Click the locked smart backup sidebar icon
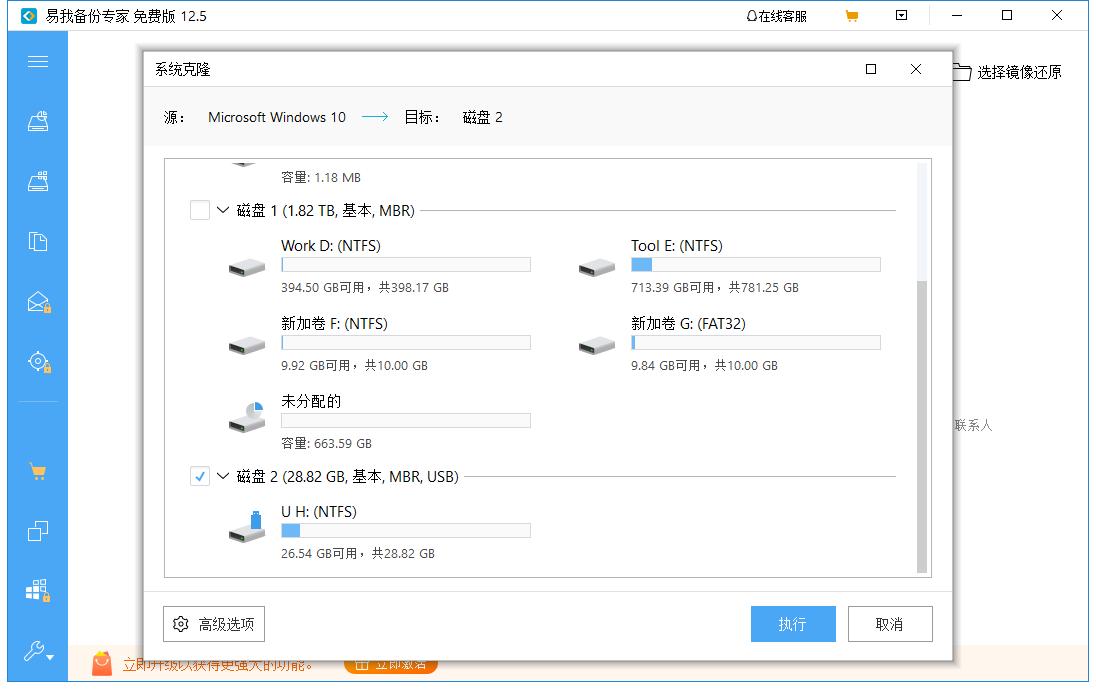Viewport: 1096px width, 689px height. pos(37,361)
